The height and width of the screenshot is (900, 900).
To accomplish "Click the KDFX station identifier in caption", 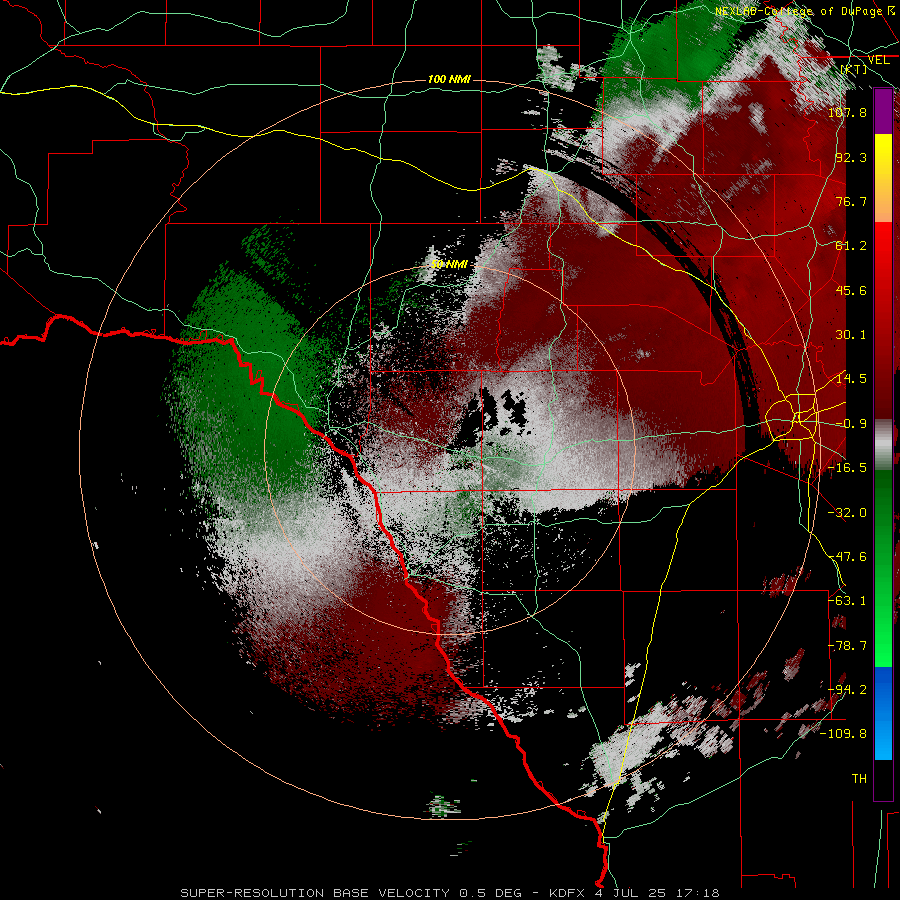I will point(567,893).
